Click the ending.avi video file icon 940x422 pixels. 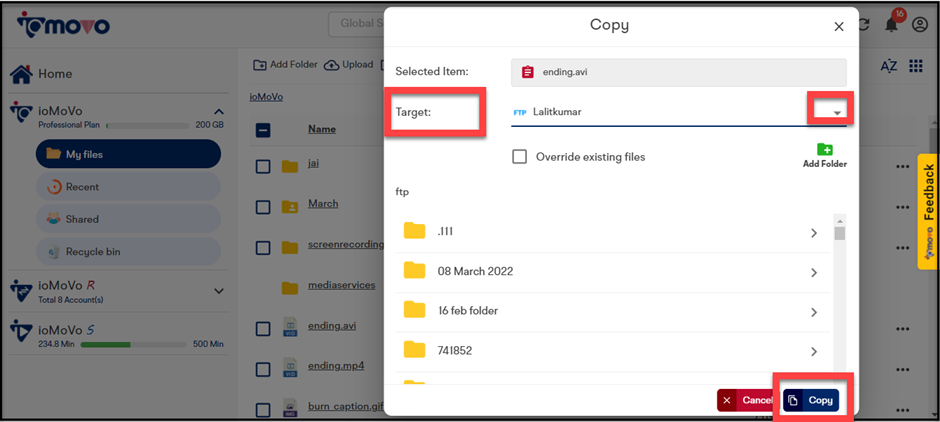click(290, 328)
